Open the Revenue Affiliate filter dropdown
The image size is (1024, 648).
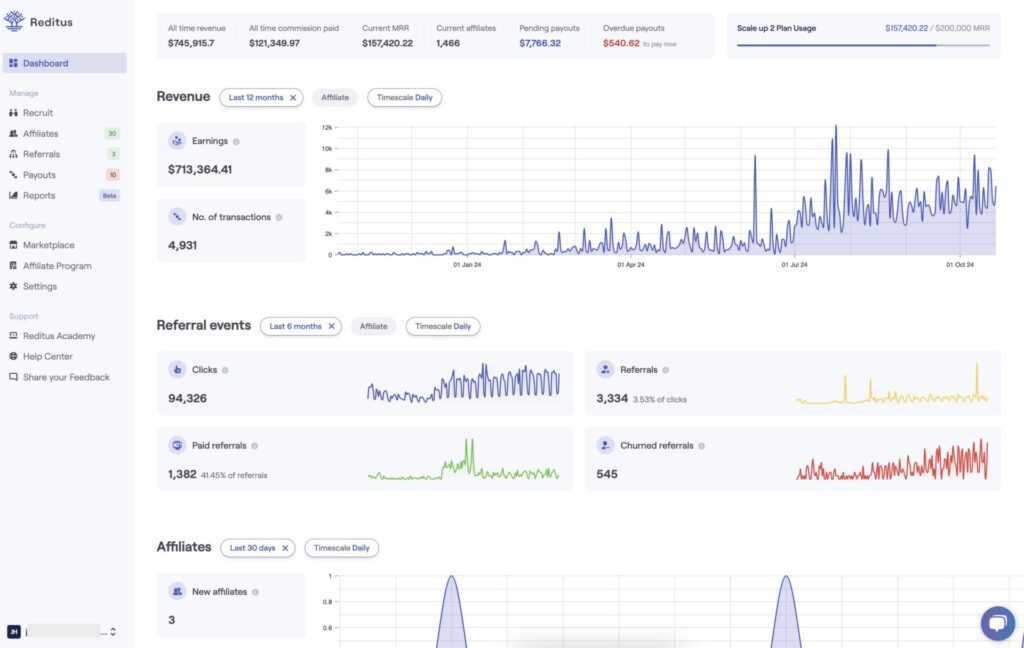(x=335, y=98)
